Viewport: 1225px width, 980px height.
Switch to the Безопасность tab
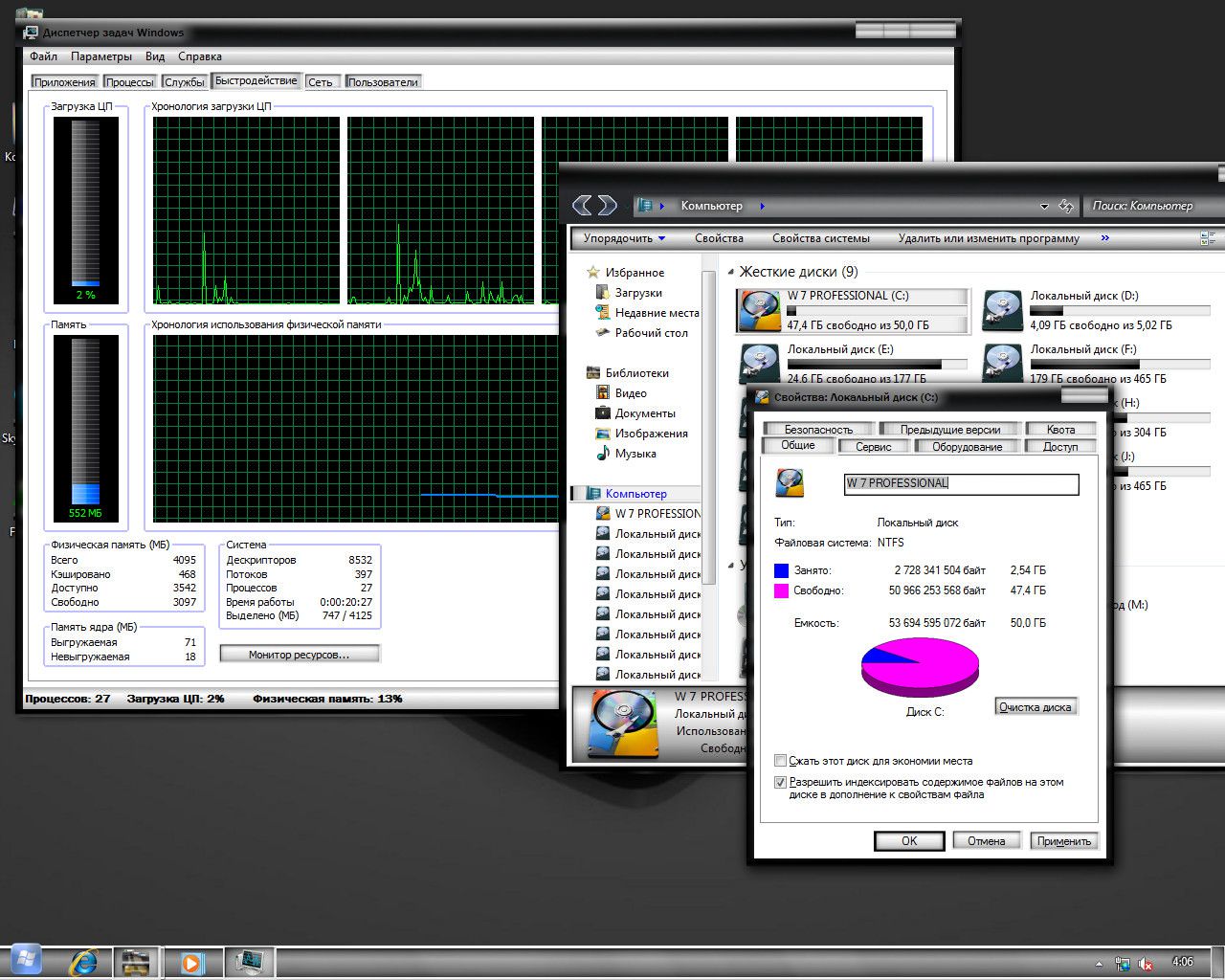pos(818,430)
